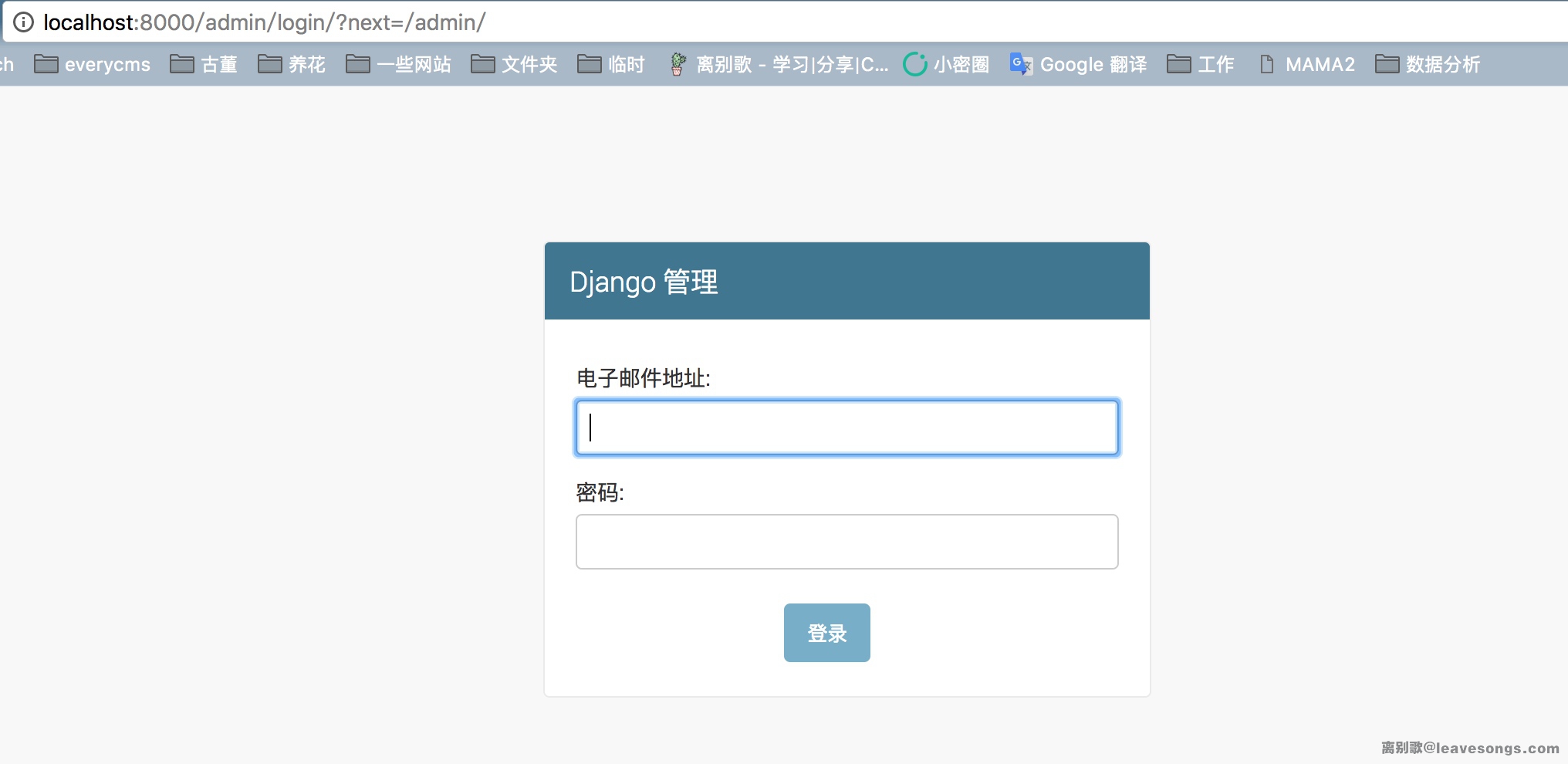This screenshot has height=764, width=1568.
Task: Open the 工作 bookmark folder
Action: click(1201, 64)
